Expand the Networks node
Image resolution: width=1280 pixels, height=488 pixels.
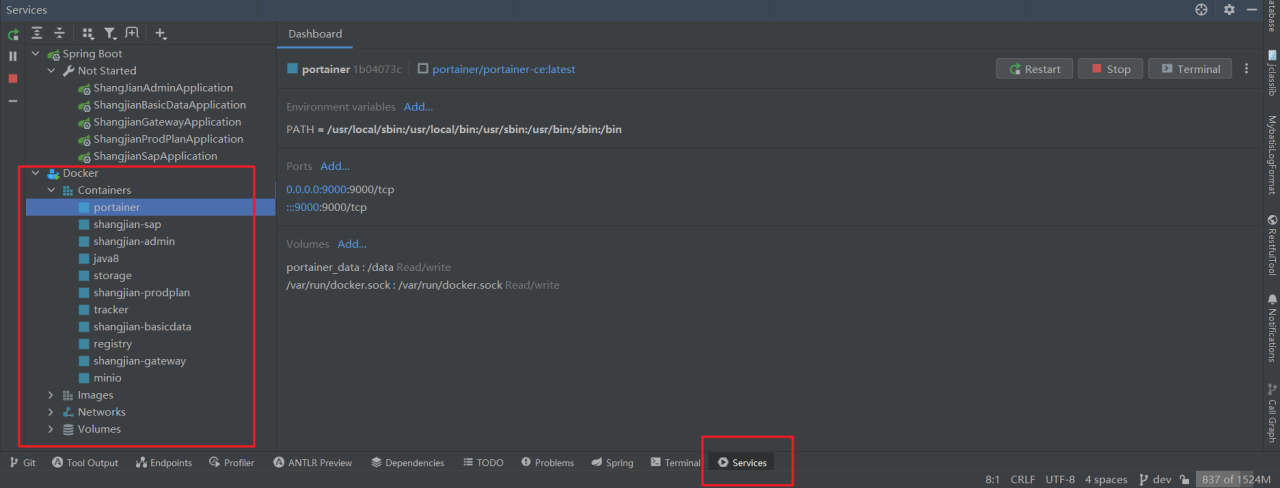coord(51,412)
